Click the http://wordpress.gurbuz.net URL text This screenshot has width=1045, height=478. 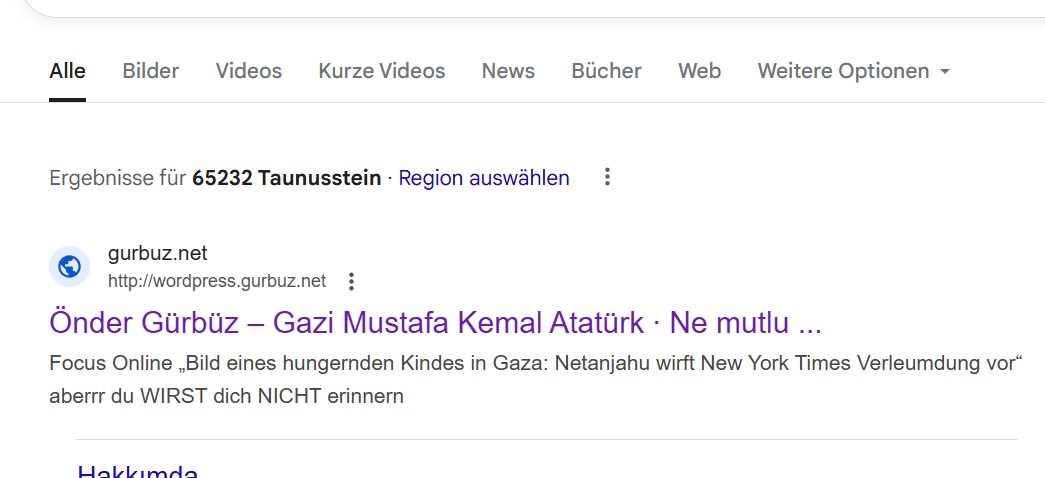(217, 281)
